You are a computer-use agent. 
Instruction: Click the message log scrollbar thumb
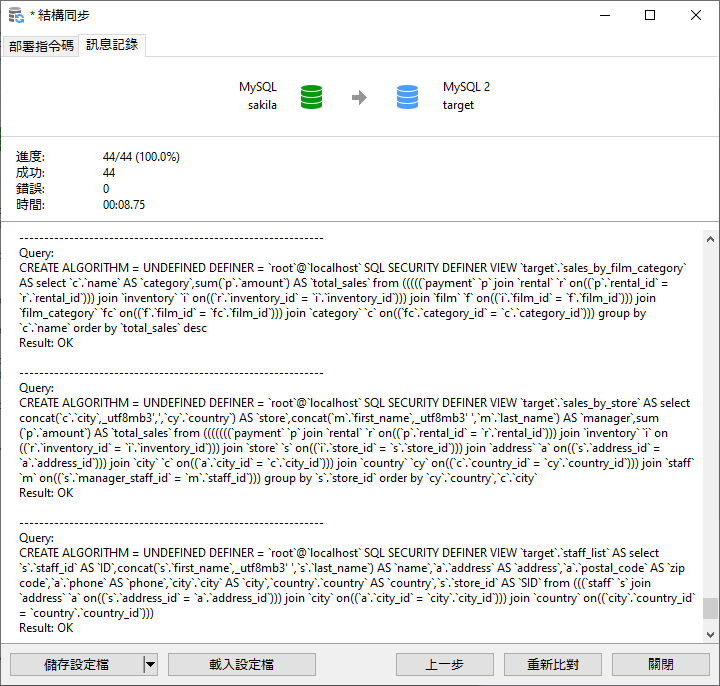(710, 609)
